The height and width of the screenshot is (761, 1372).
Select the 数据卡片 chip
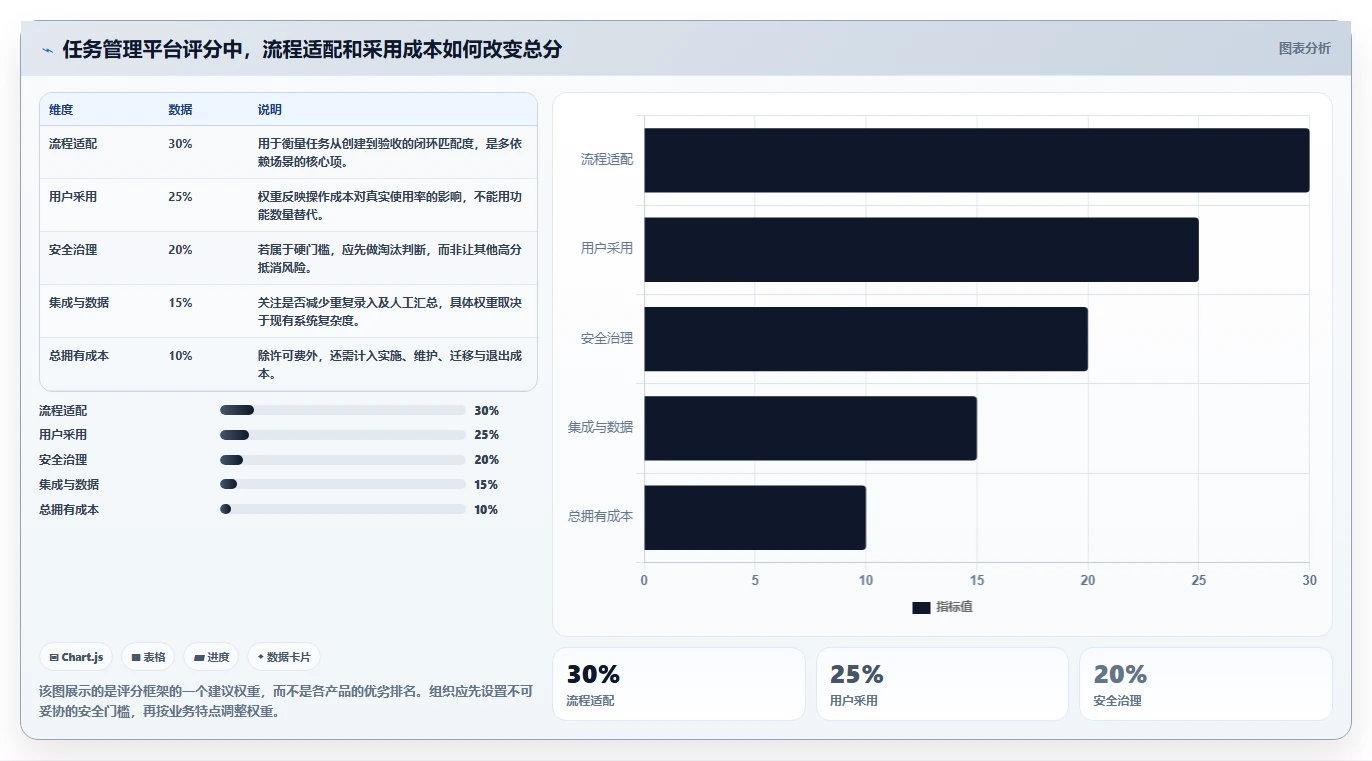[284, 657]
